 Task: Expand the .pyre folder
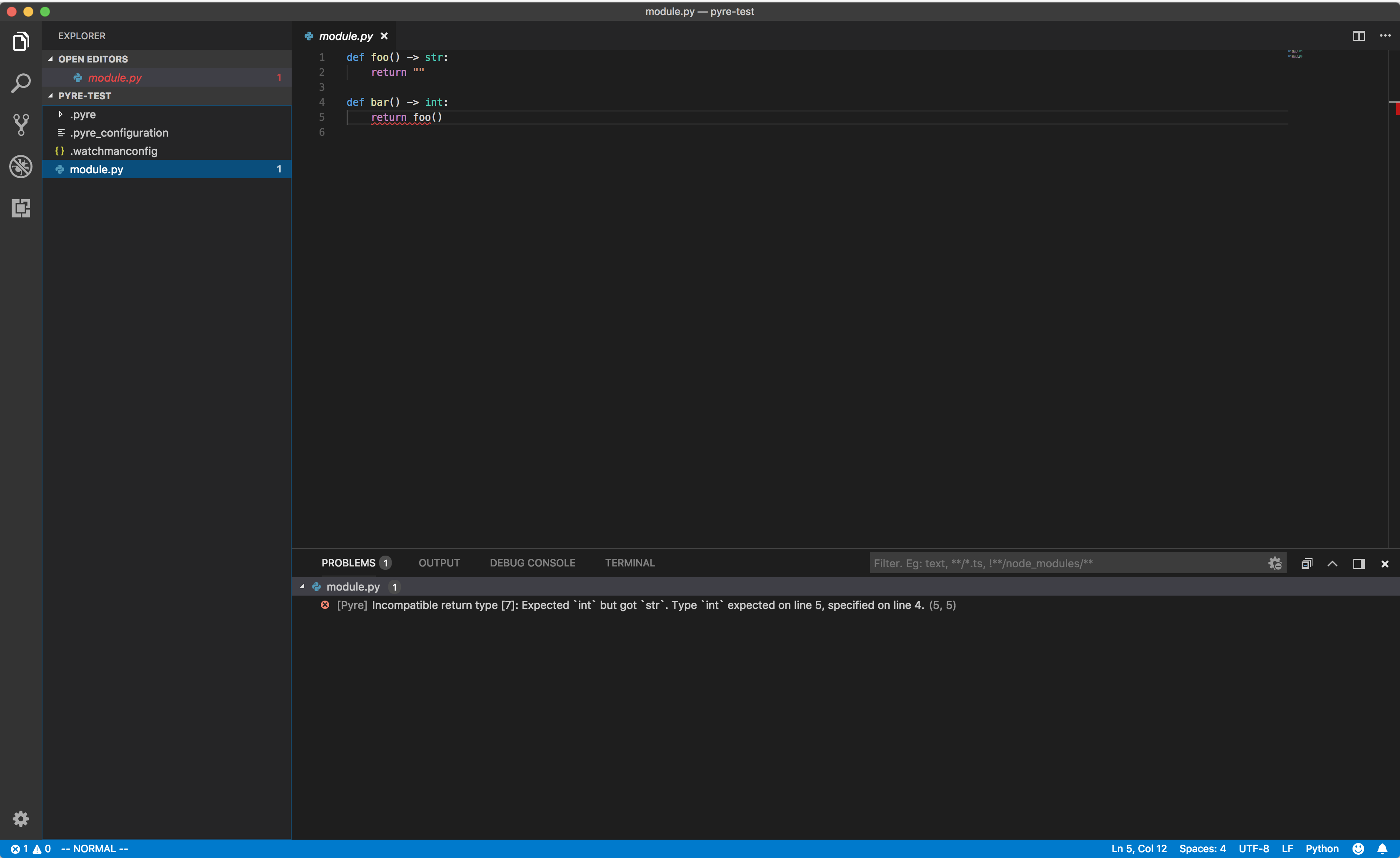tap(60, 114)
